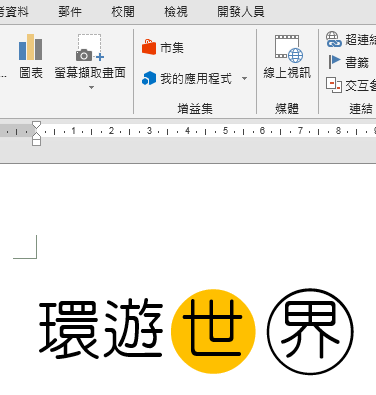Open the 螢幕擷取畫面 screenshot tool
Image resolution: width=376 pixels, height=395 pixels.
click(90, 56)
